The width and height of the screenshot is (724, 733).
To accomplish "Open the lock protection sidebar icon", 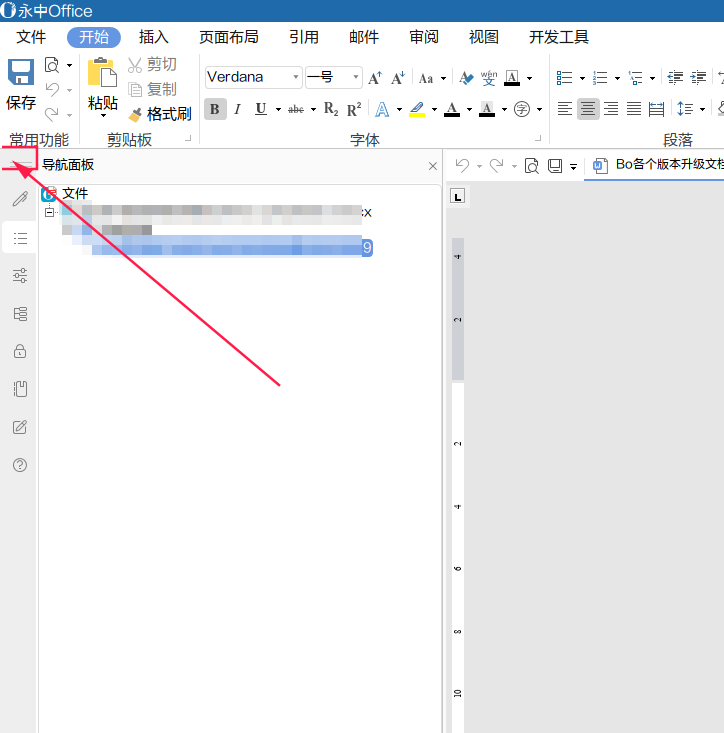I will click(20, 351).
